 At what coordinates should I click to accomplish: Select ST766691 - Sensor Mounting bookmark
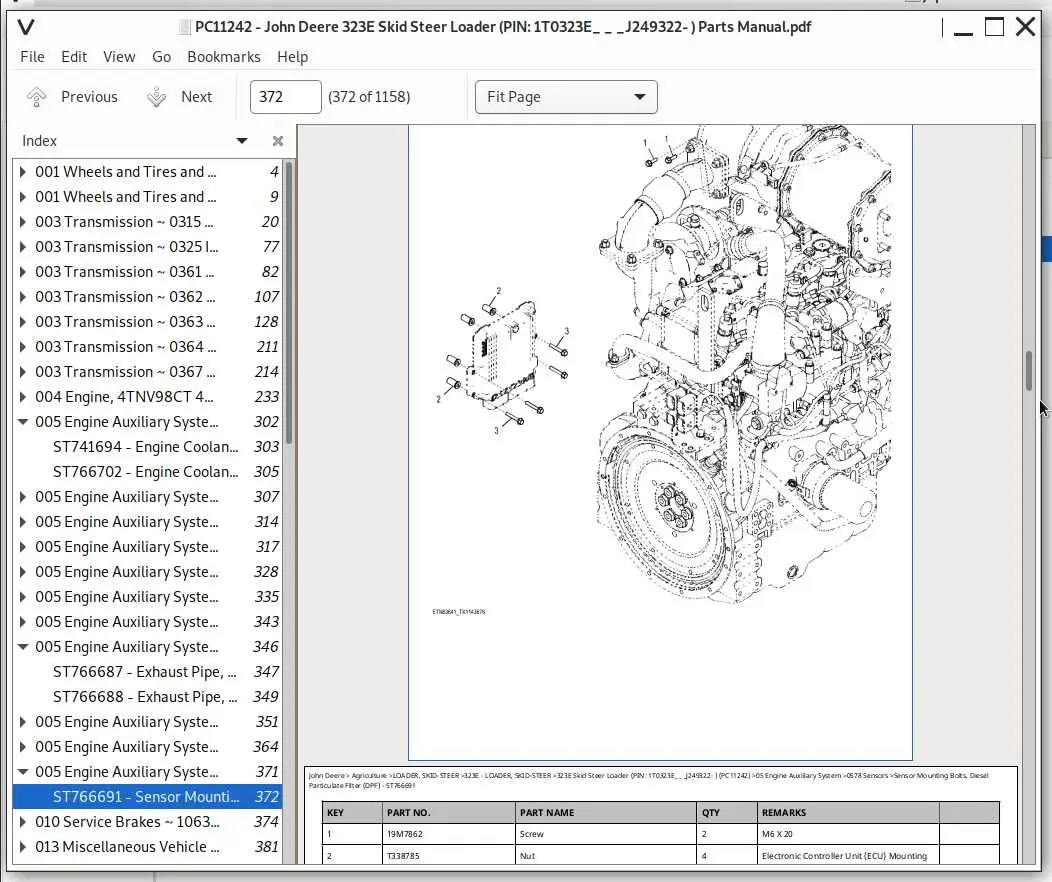pos(146,797)
